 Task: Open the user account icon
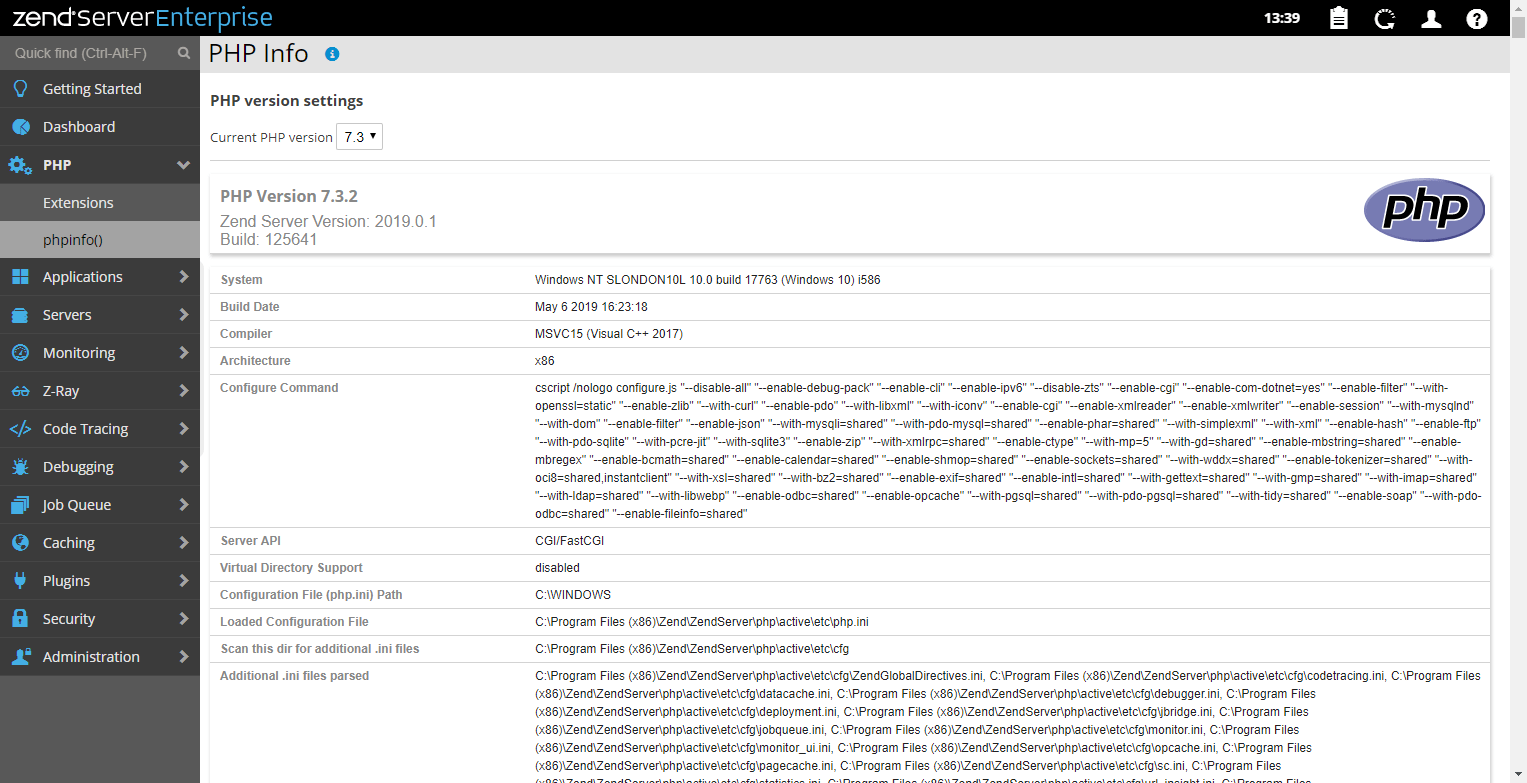coord(1431,18)
